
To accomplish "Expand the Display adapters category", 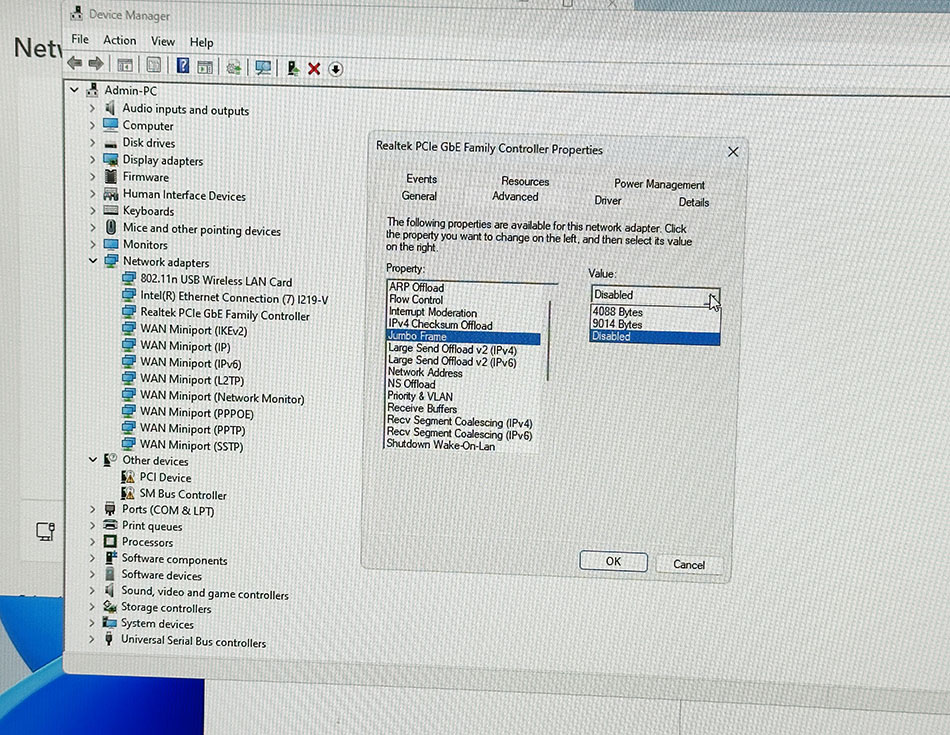I will (x=92, y=159).
